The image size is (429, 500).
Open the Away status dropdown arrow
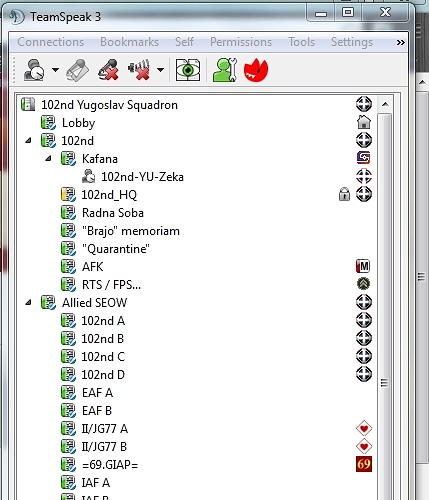[55, 70]
